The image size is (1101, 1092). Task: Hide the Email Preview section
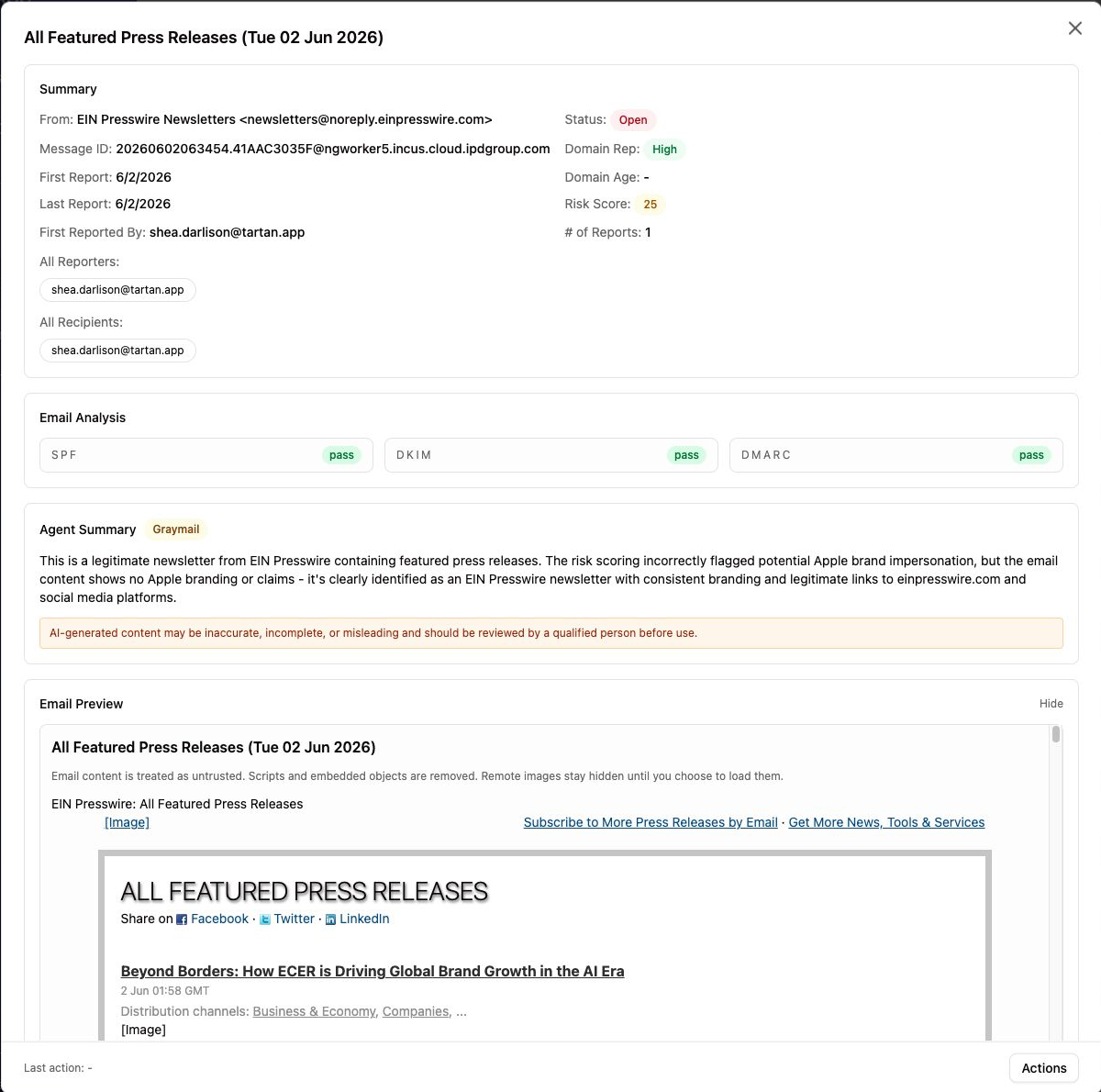tap(1051, 704)
